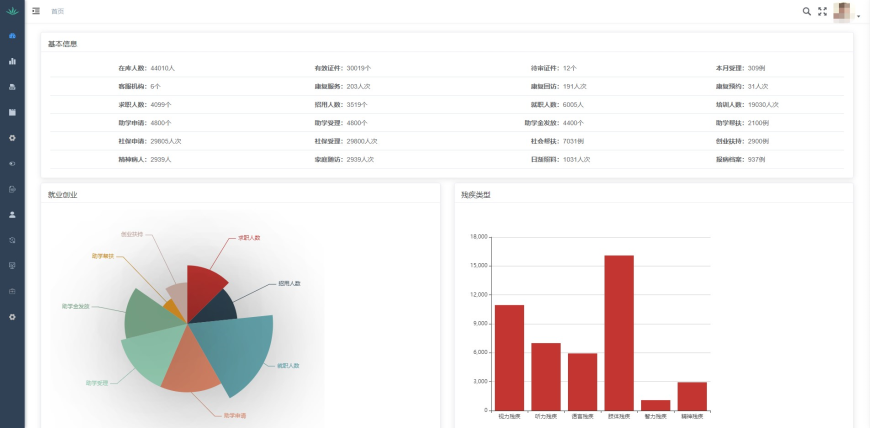Click the 助学帮扶 pie chart label
The image size is (870, 428).
pyautogui.click(x=103, y=256)
